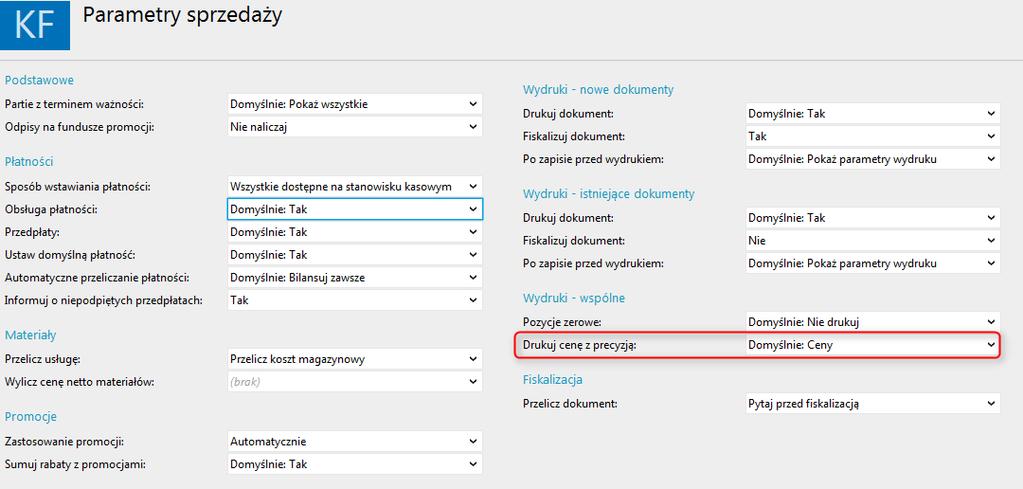The width and height of the screenshot is (1023, 489).
Task: Select Ustaw domyślną płatność dropdown
Action: pyautogui.click(x=355, y=255)
